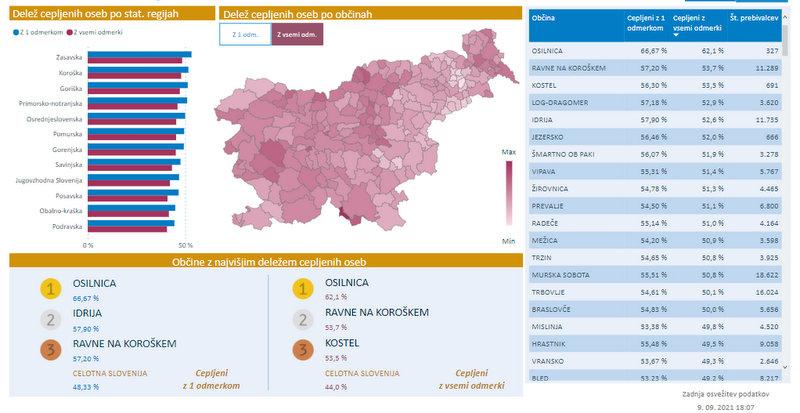Viewport: 800px width, 413px height.
Task: Click the Podravska region in the bar chart
Action: pos(66,227)
